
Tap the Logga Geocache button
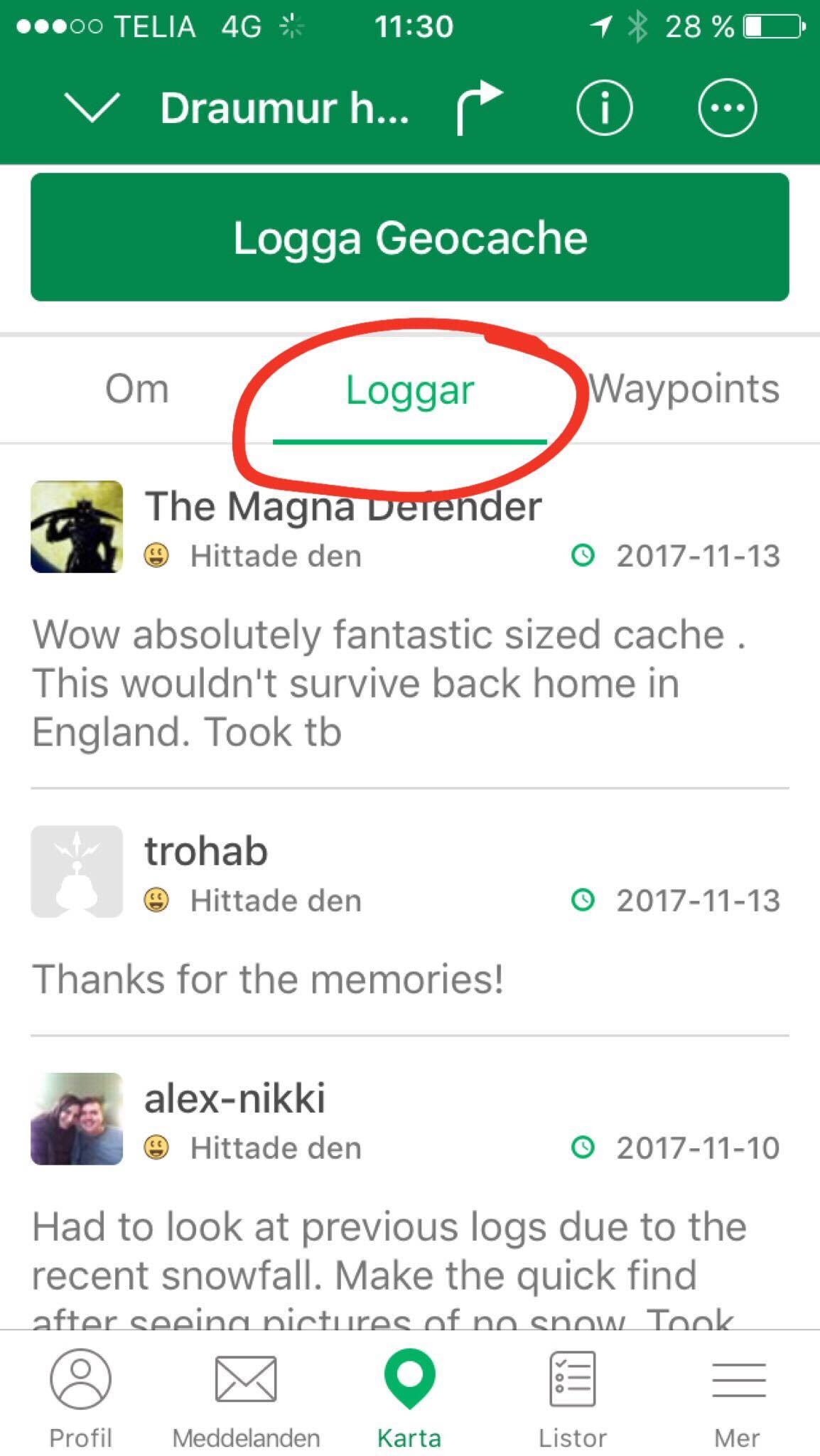(x=410, y=237)
